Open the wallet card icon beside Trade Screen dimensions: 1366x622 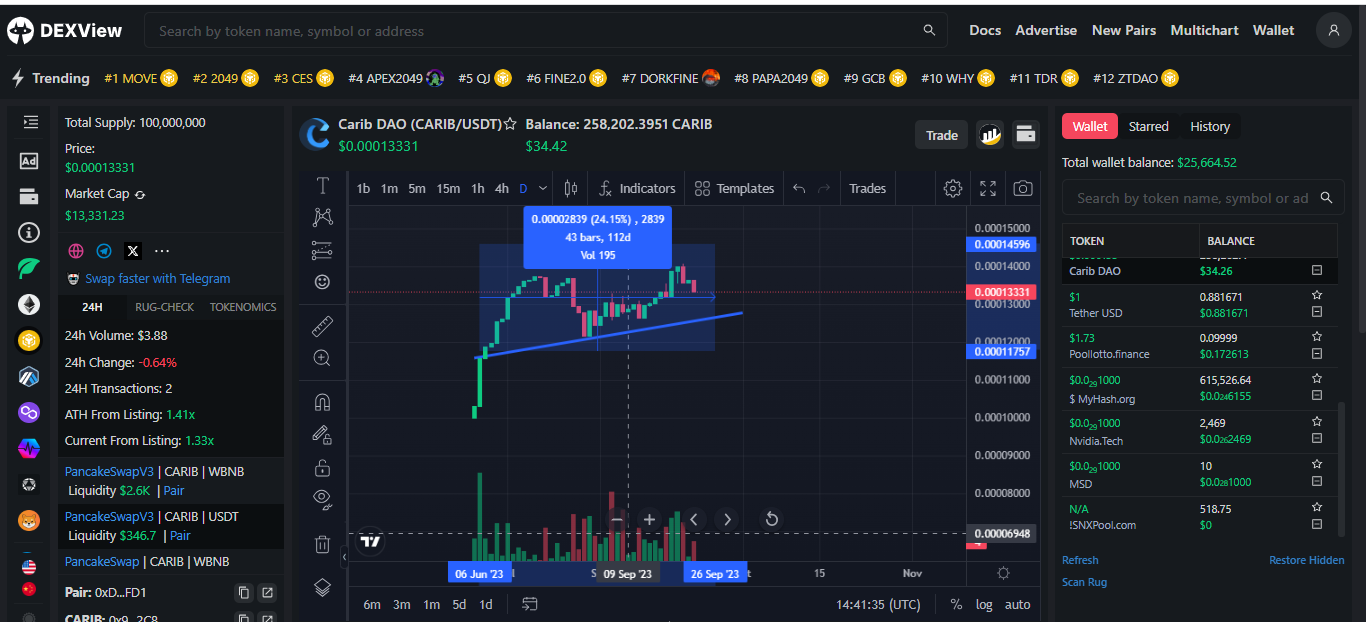1025,134
